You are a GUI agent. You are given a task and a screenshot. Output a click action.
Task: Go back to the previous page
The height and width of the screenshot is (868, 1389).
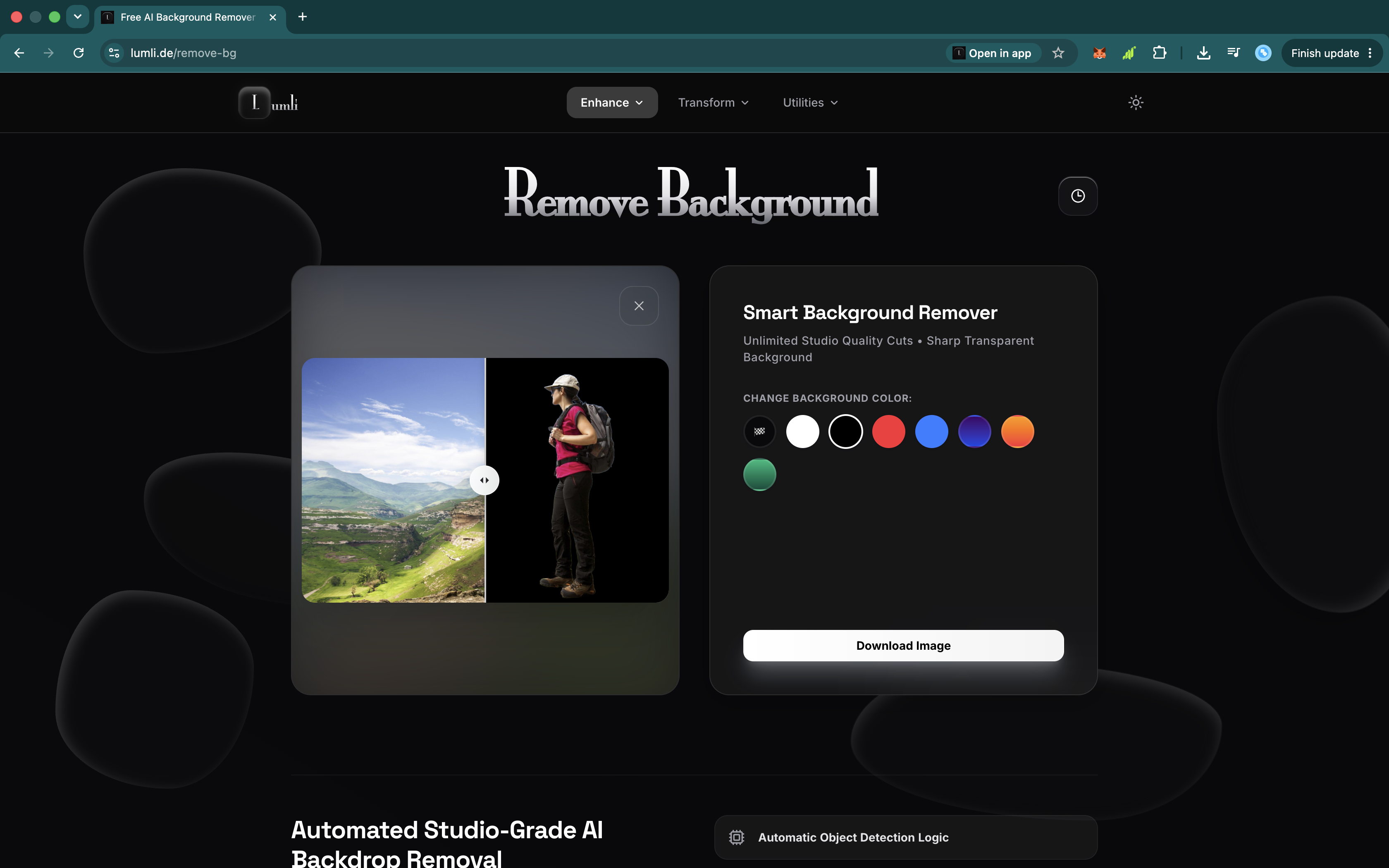click(19, 53)
